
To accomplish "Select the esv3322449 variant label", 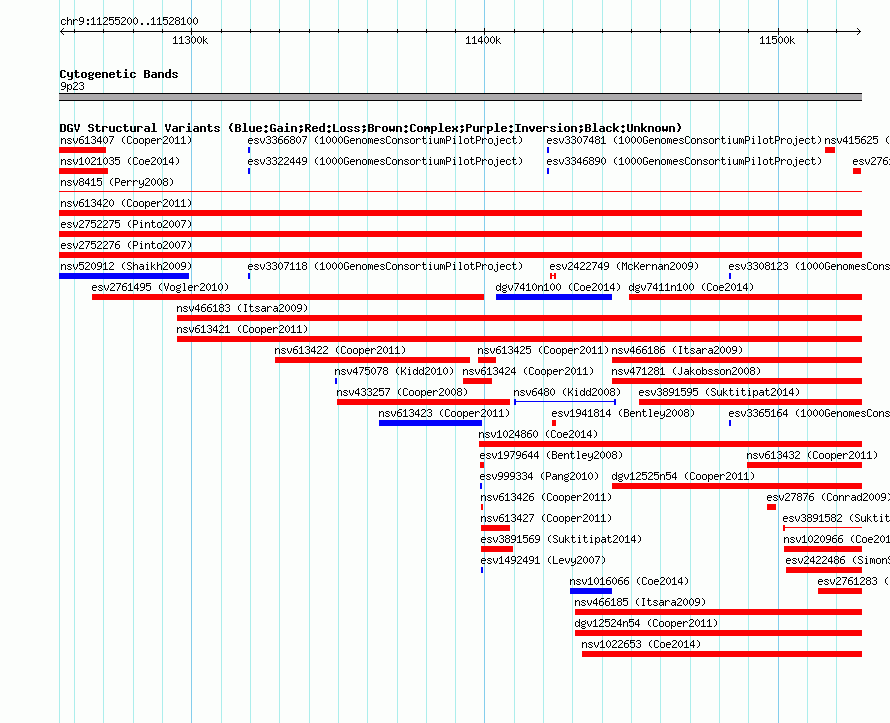I will [385, 161].
